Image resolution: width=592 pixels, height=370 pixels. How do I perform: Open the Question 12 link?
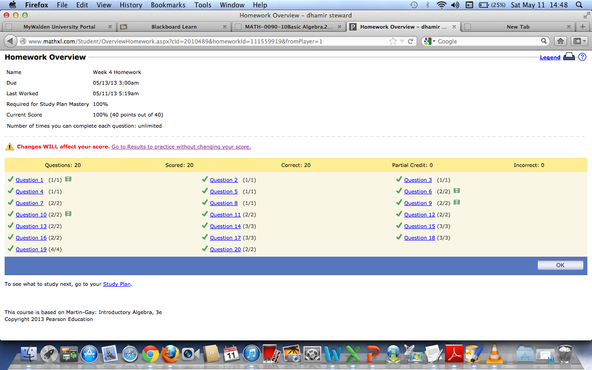pyautogui.click(x=419, y=215)
